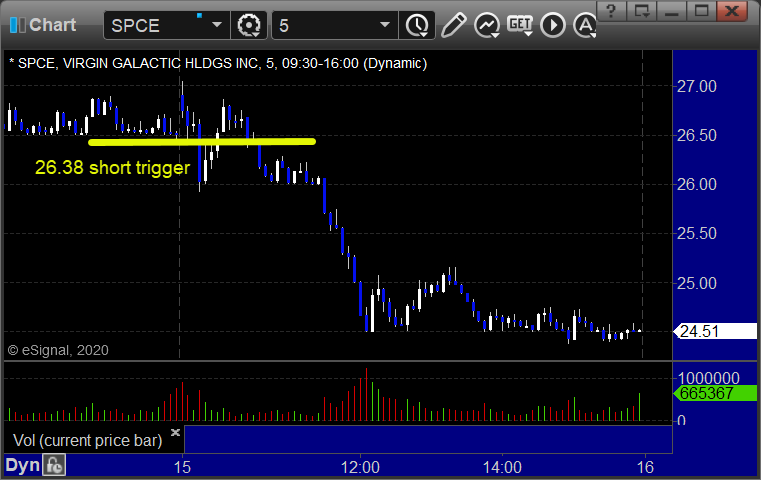Close the Vol study label
The width and height of the screenshot is (761, 480).
pos(175,432)
